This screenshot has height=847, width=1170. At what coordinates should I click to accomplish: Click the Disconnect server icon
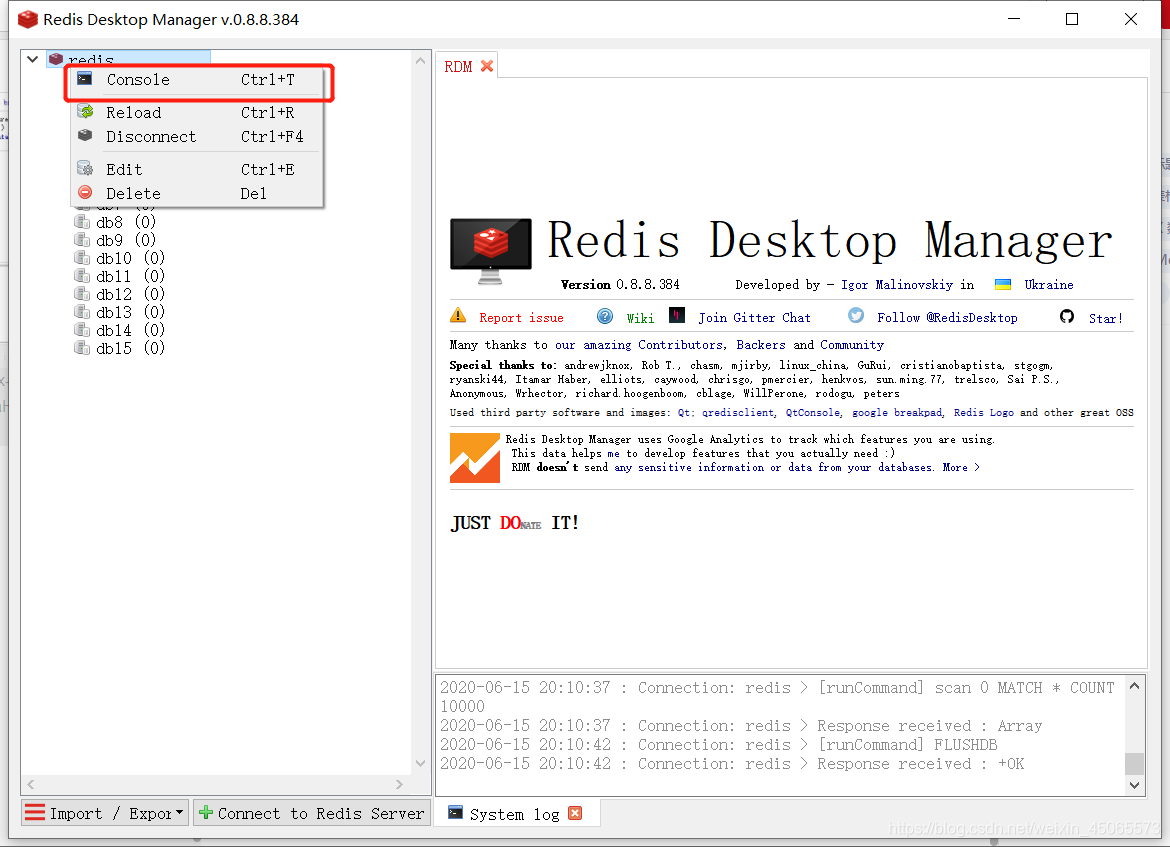coord(85,136)
